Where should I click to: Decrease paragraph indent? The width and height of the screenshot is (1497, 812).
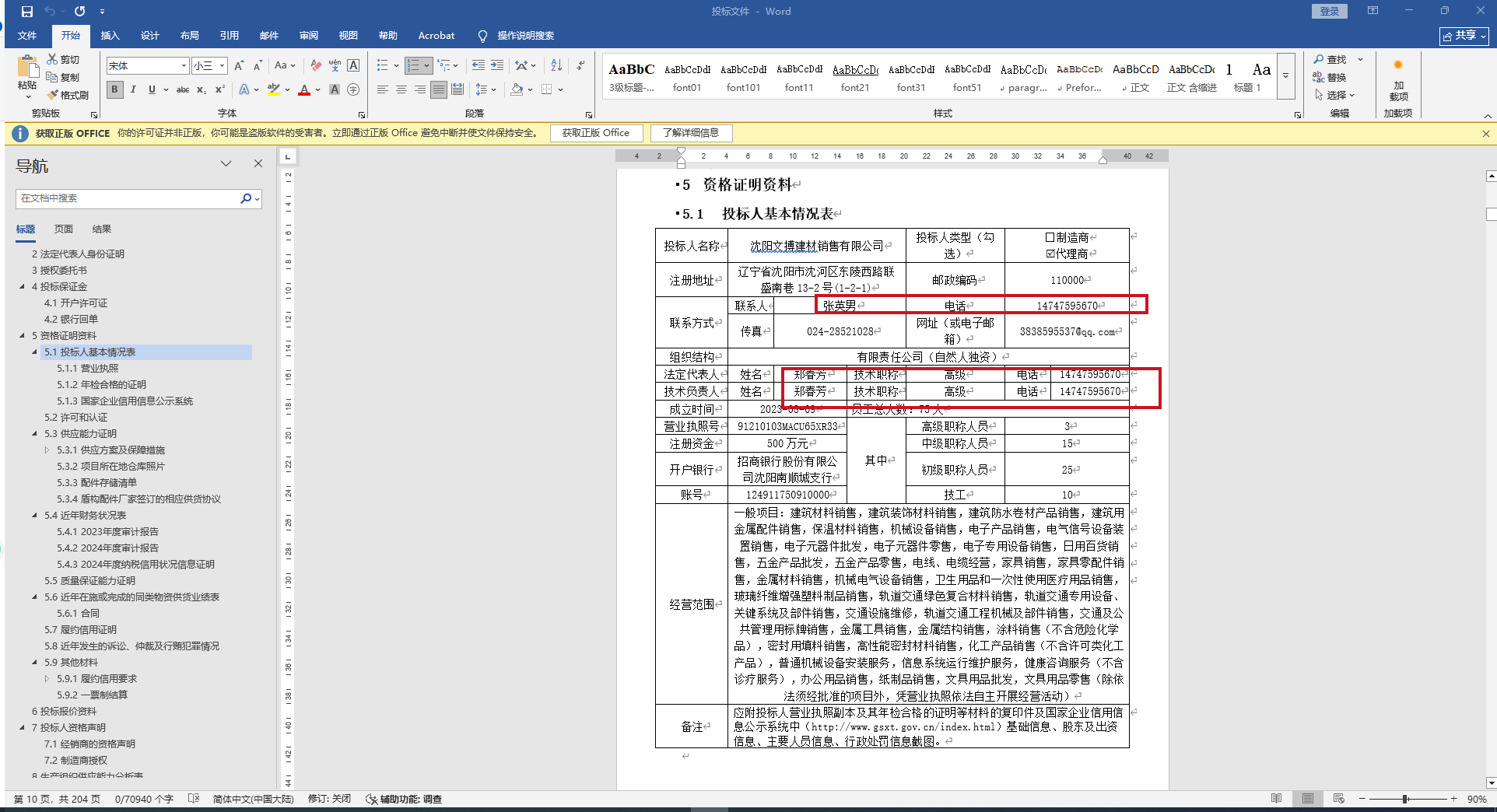[479, 65]
